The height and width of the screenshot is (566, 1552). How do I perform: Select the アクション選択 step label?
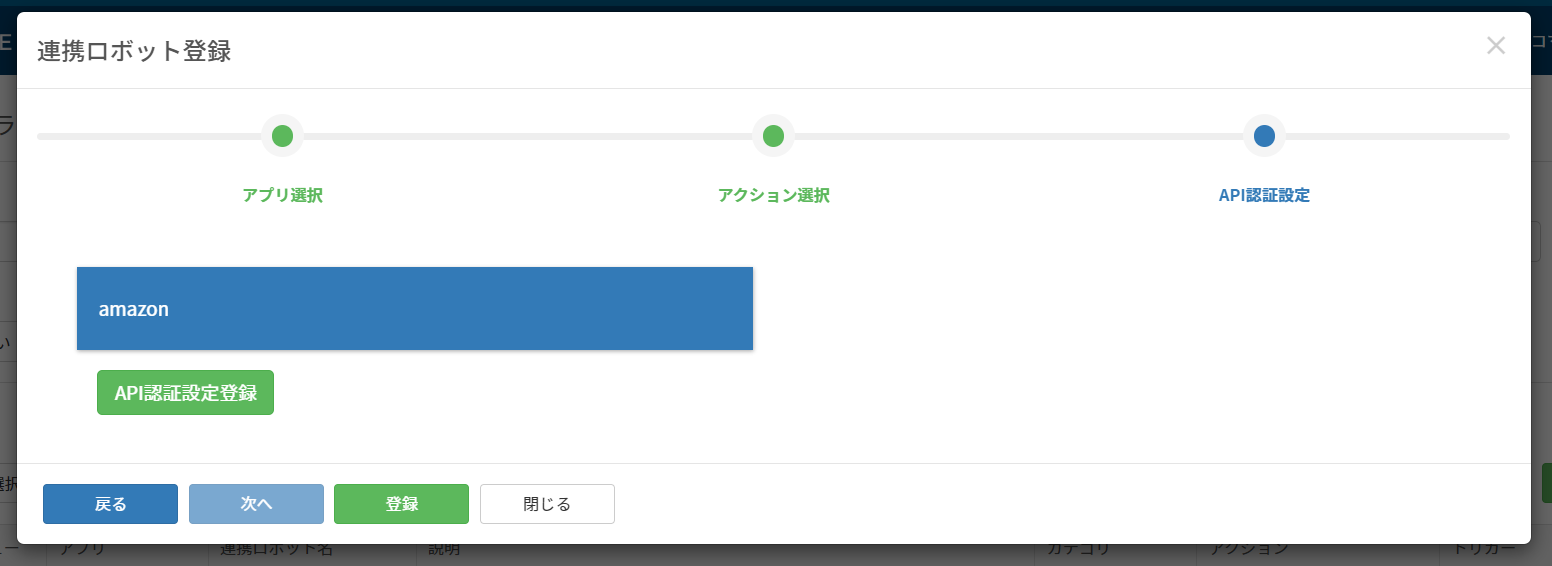pyautogui.click(x=773, y=196)
